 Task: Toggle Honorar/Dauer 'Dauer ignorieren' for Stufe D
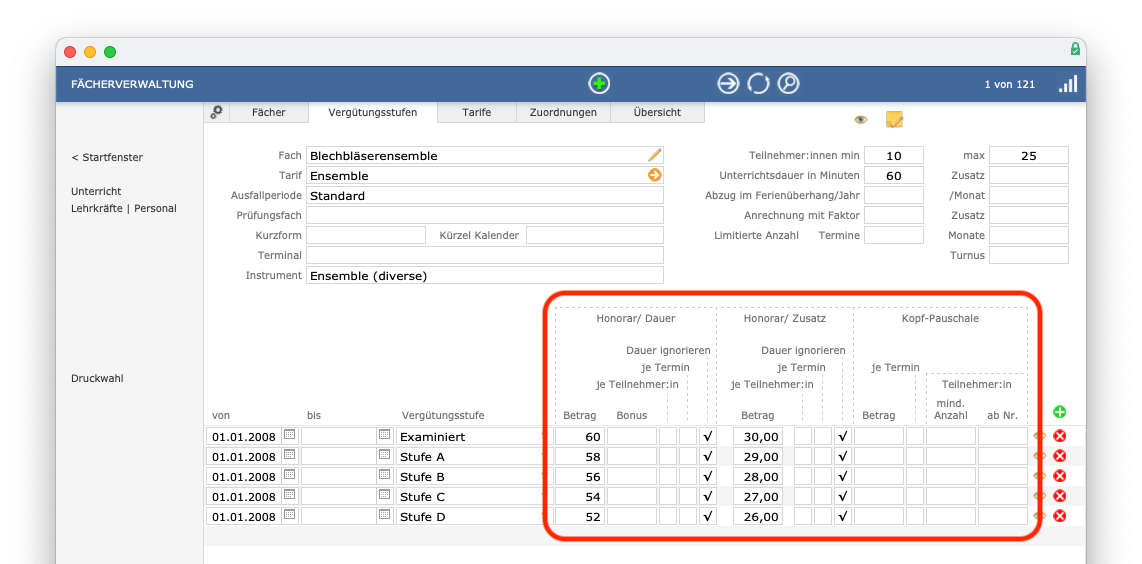pyautogui.click(x=707, y=516)
